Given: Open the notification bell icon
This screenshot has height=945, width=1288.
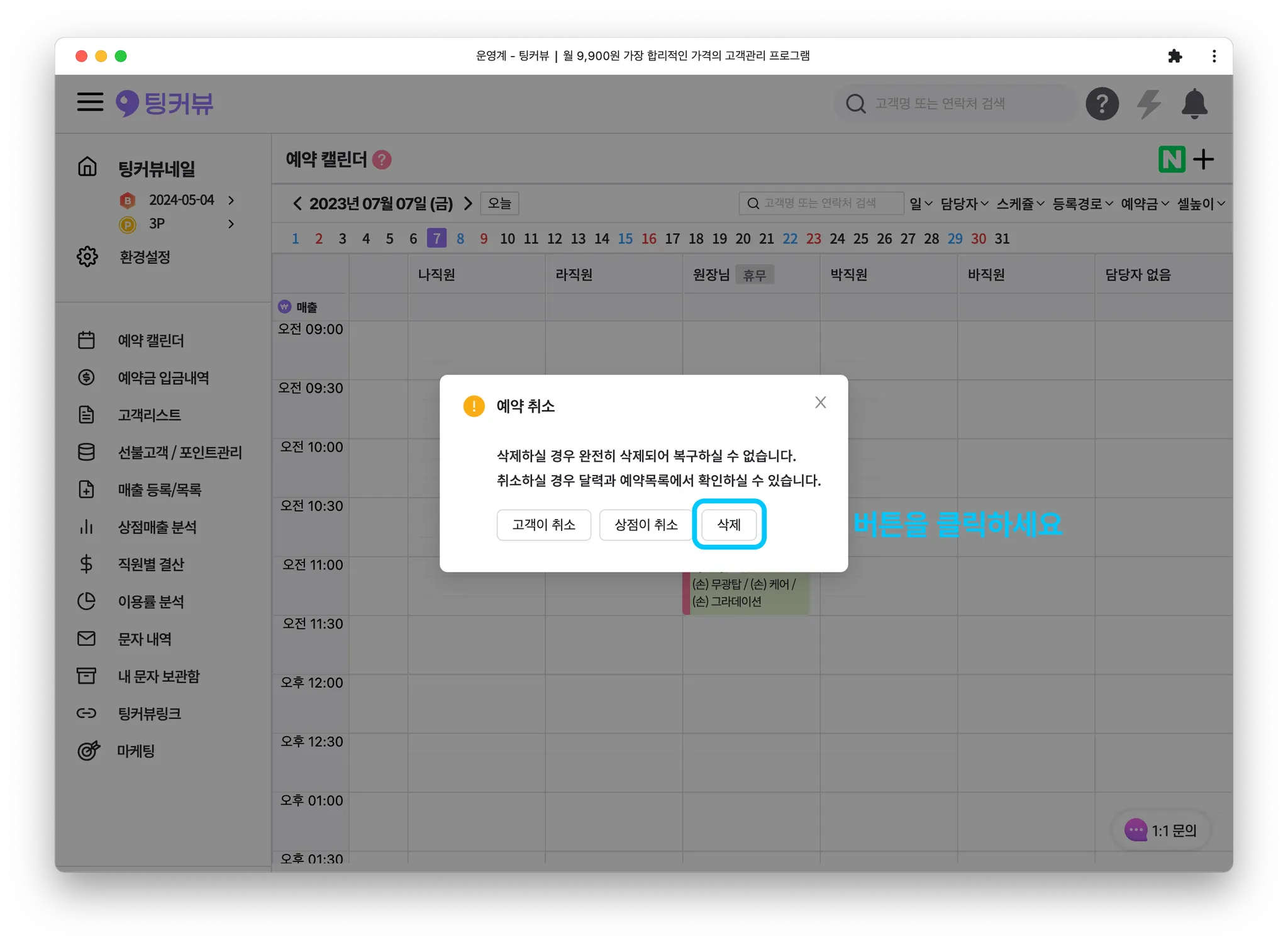Looking at the screenshot, I should 1194,104.
